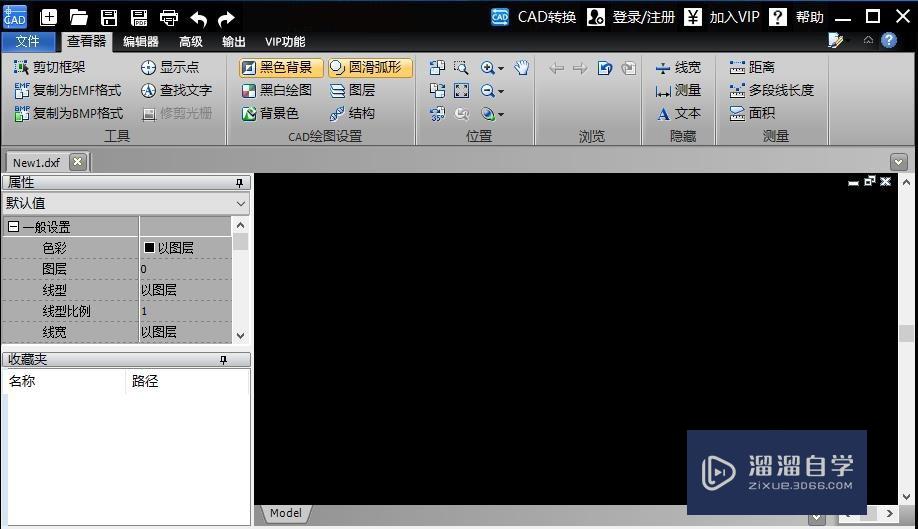Image resolution: width=918 pixels, height=529 pixels.
Task: Toggle 线宽 visibility
Action: point(678,67)
